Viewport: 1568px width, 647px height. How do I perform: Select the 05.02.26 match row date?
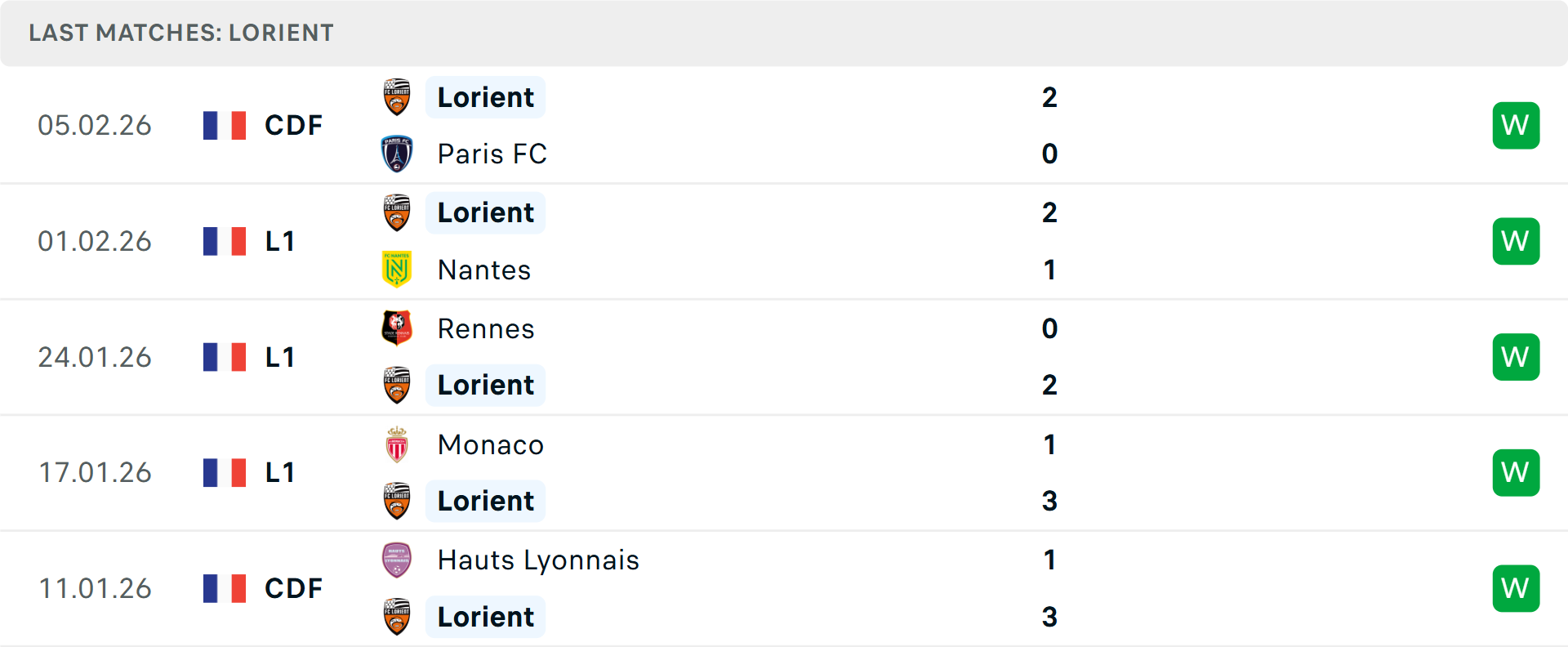pyautogui.click(x=95, y=125)
